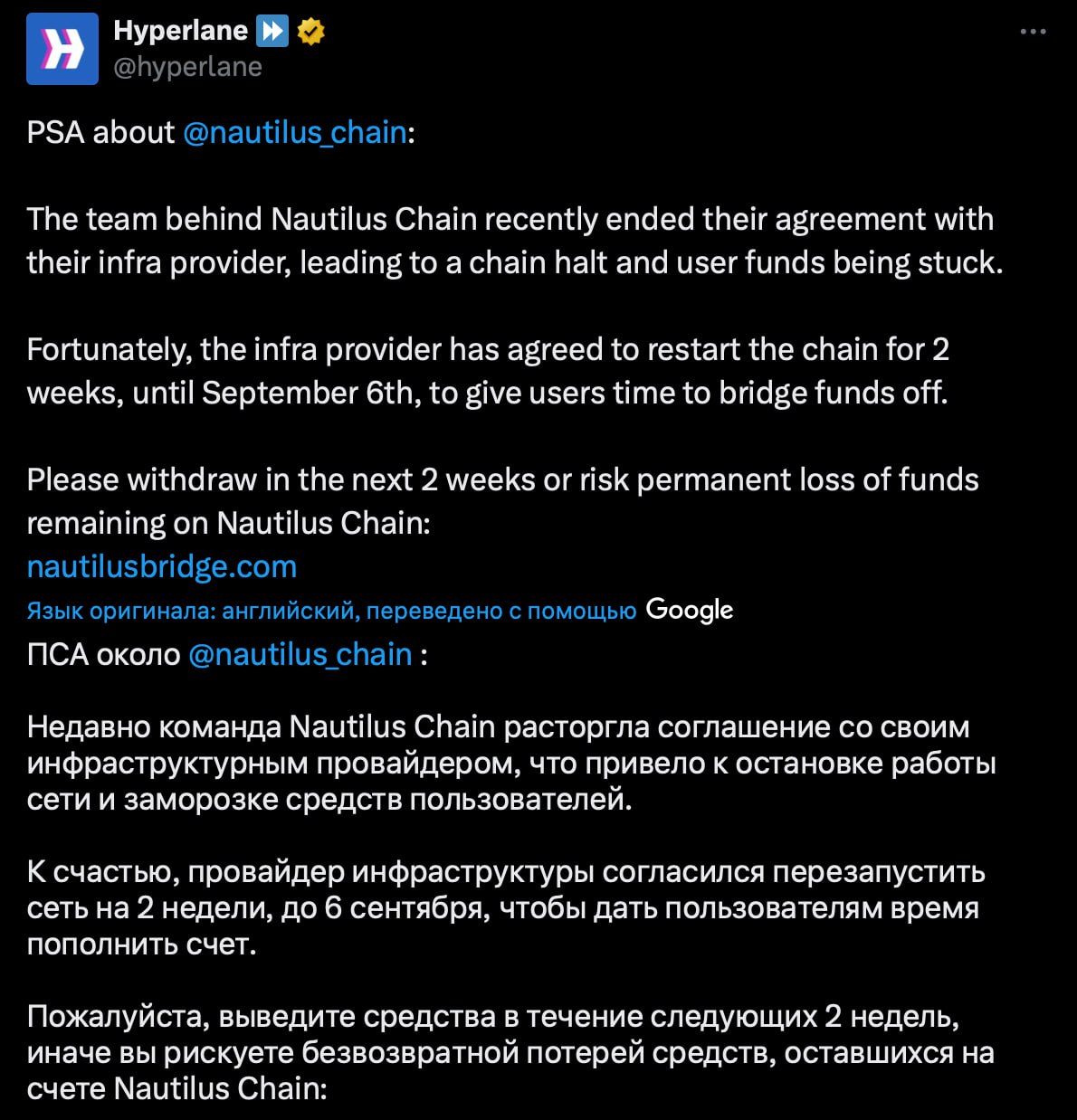This screenshot has width=1077, height=1120.
Task: Click the paragraph starting 'К счастью, провайдер'
Action: click(x=506, y=907)
